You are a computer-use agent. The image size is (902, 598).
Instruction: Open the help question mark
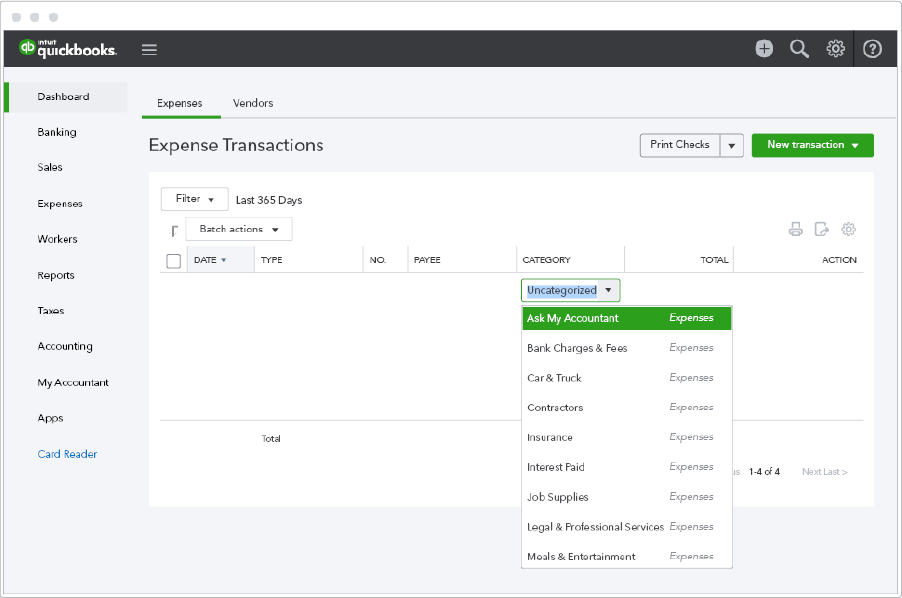click(x=872, y=49)
